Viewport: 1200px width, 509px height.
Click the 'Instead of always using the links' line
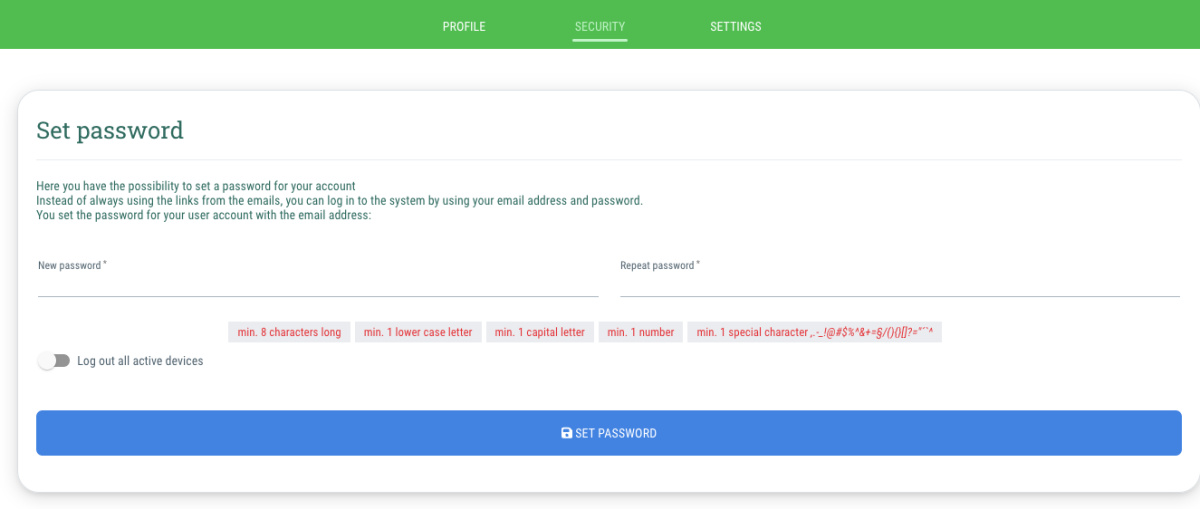point(339,200)
